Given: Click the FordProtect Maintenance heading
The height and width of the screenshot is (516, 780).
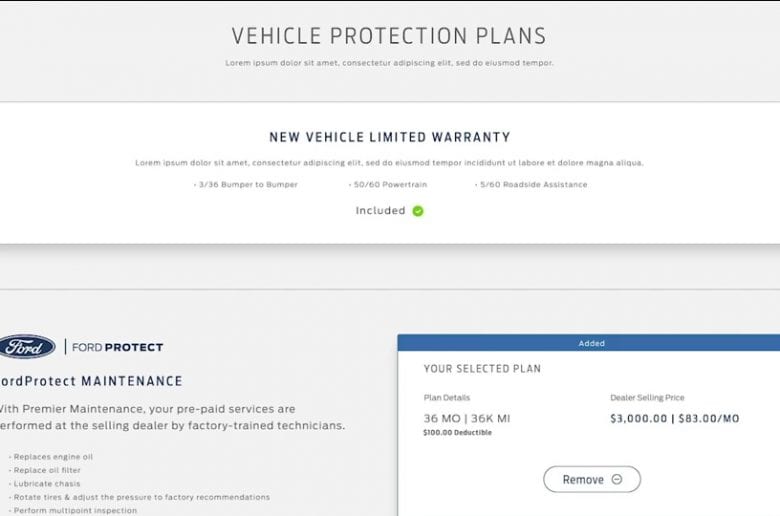Looking at the screenshot, I should pyautogui.click(x=91, y=381).
